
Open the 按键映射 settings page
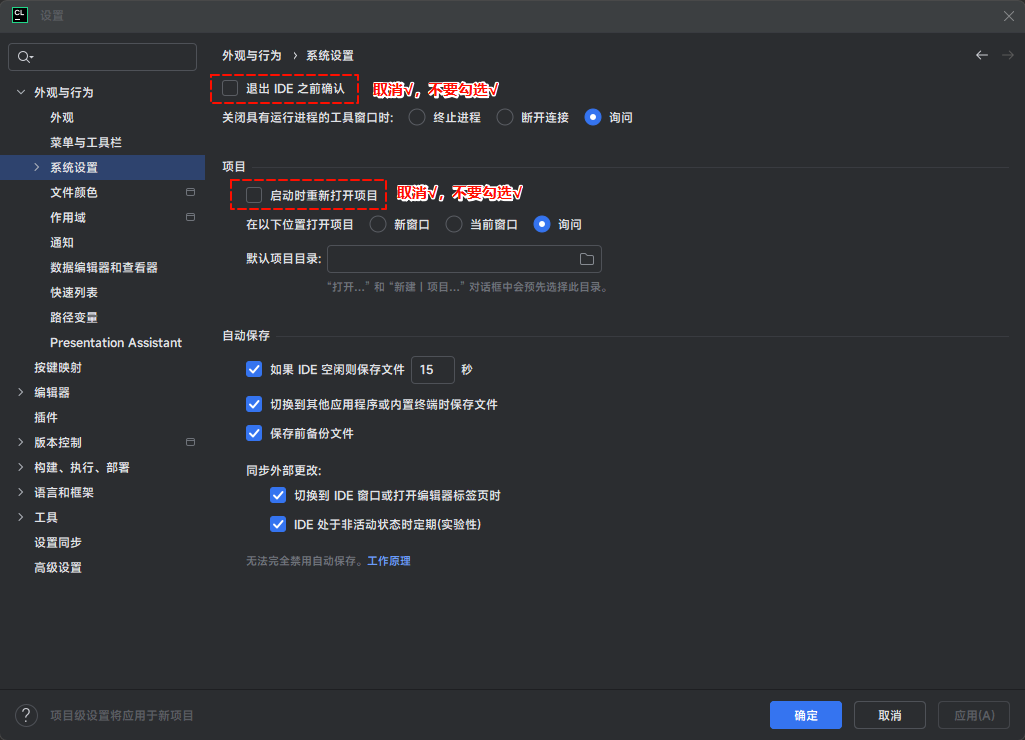coord(58,367)
